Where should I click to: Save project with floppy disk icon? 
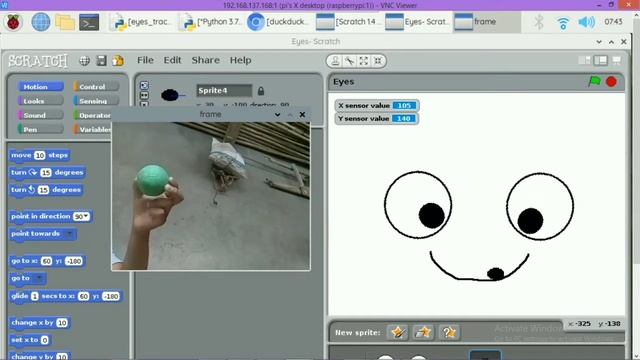tap(101, 61)
